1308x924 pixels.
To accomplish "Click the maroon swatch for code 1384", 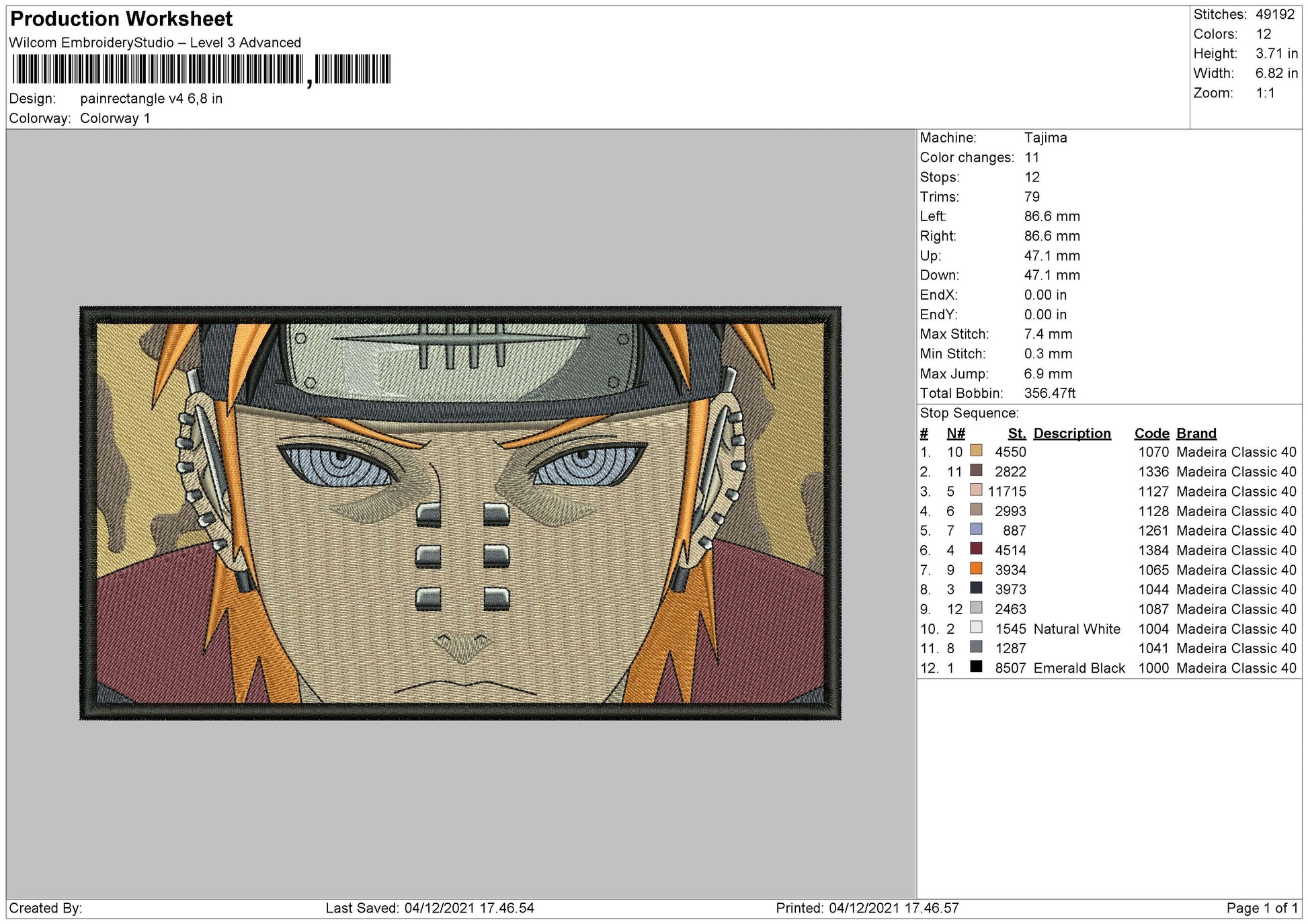I will [976, 548].
